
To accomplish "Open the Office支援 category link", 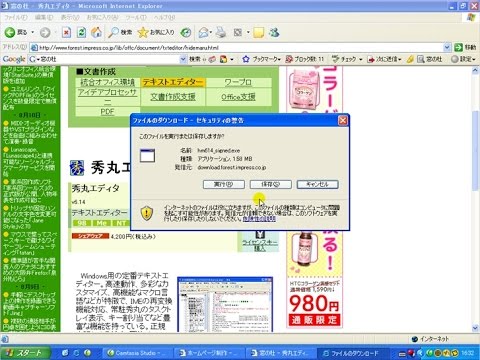I will 238,97.
